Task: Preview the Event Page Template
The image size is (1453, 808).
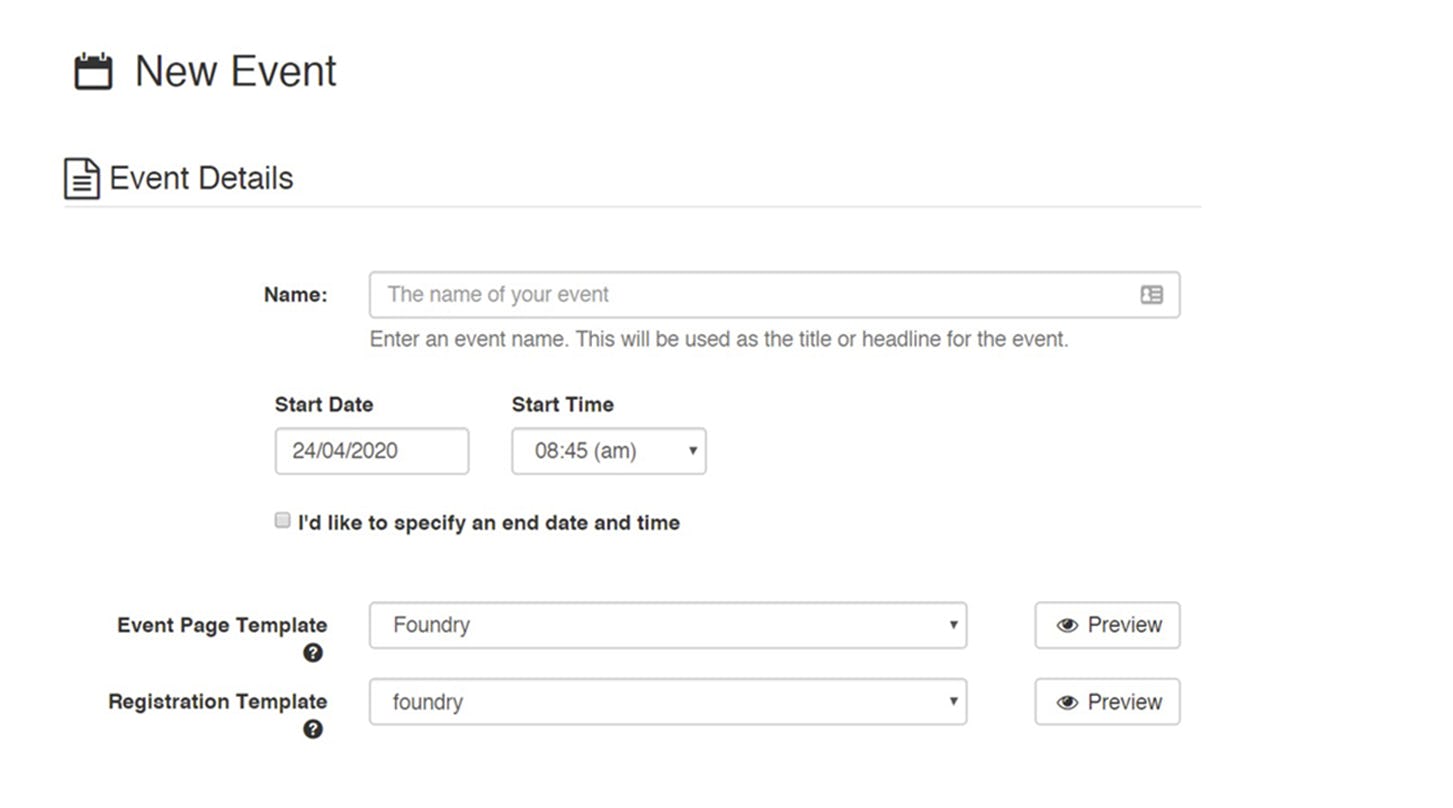Action: [x=1107, y=625]
